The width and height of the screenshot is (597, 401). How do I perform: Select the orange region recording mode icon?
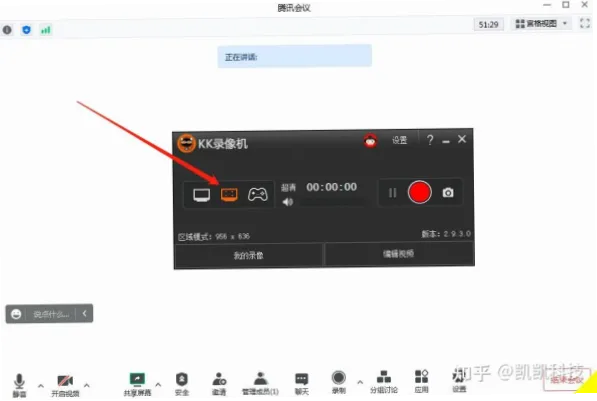229,195
